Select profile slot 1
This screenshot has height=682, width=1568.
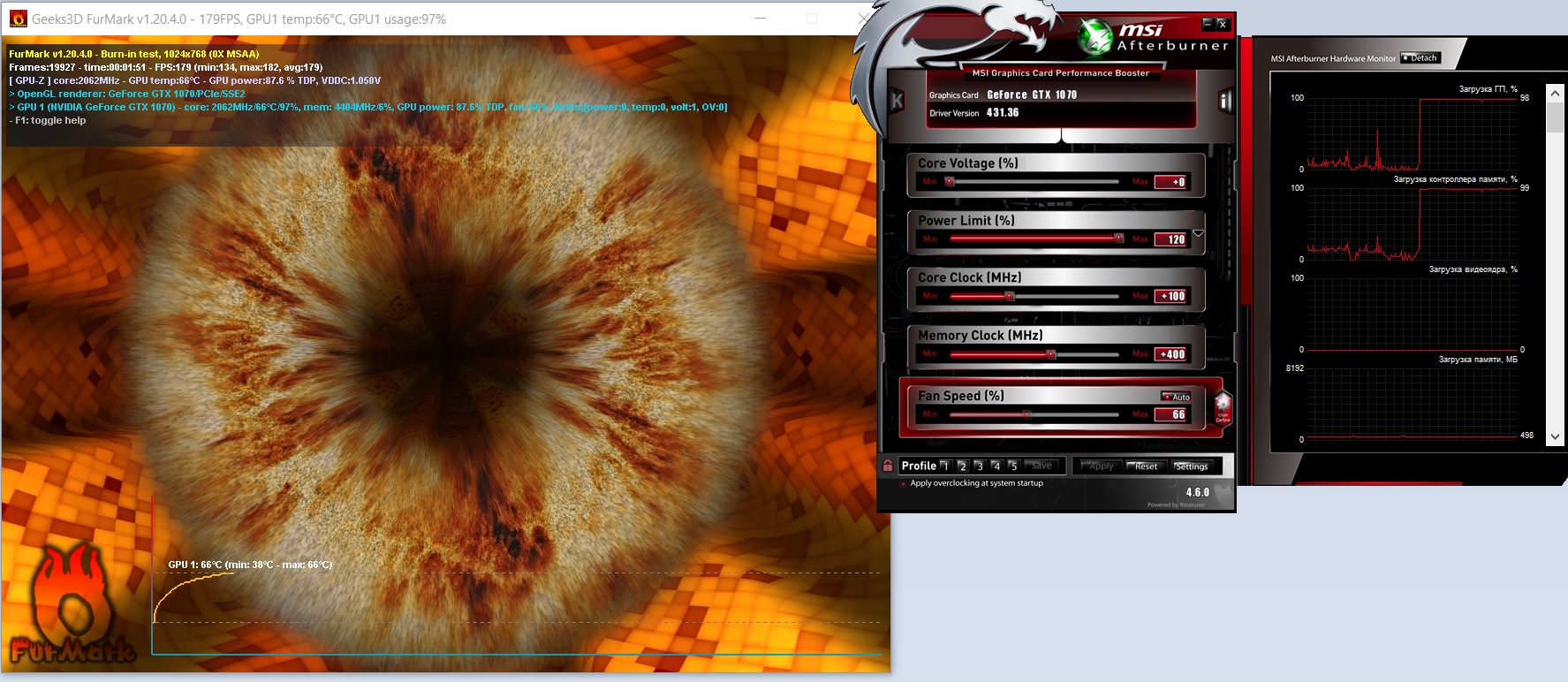944,466
